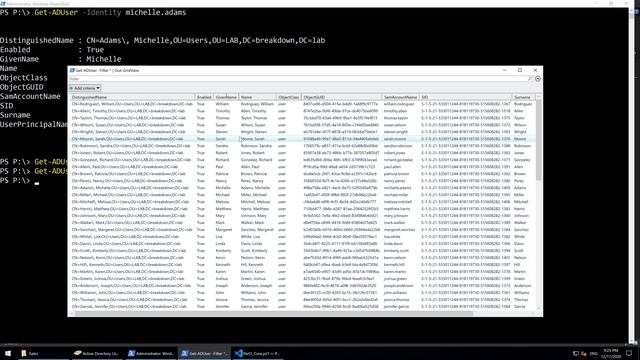
Task: Select the Miller, Michael row
Action: click(x=302, y=195)
